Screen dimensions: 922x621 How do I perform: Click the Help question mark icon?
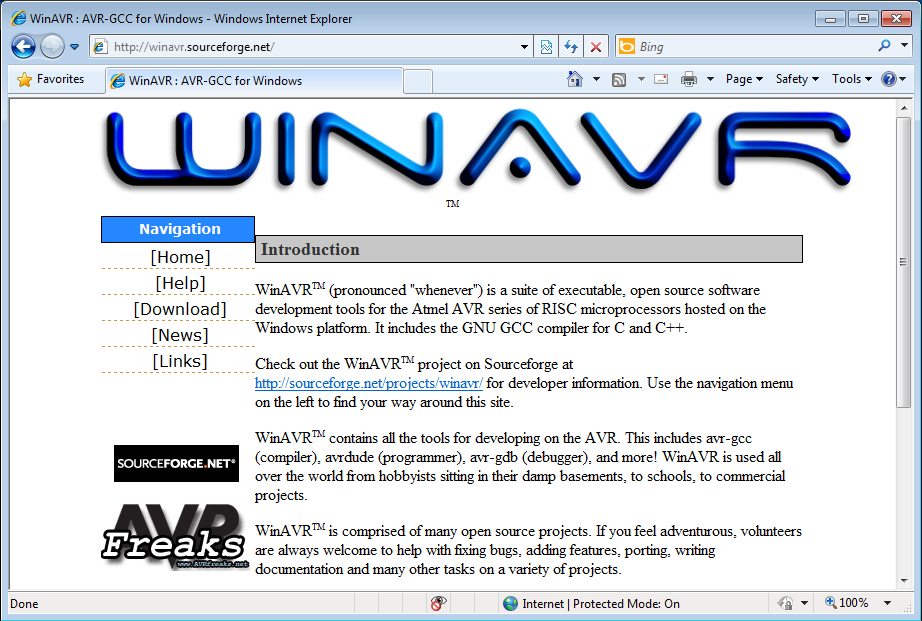pyautogui.click(x=888, y=79)
